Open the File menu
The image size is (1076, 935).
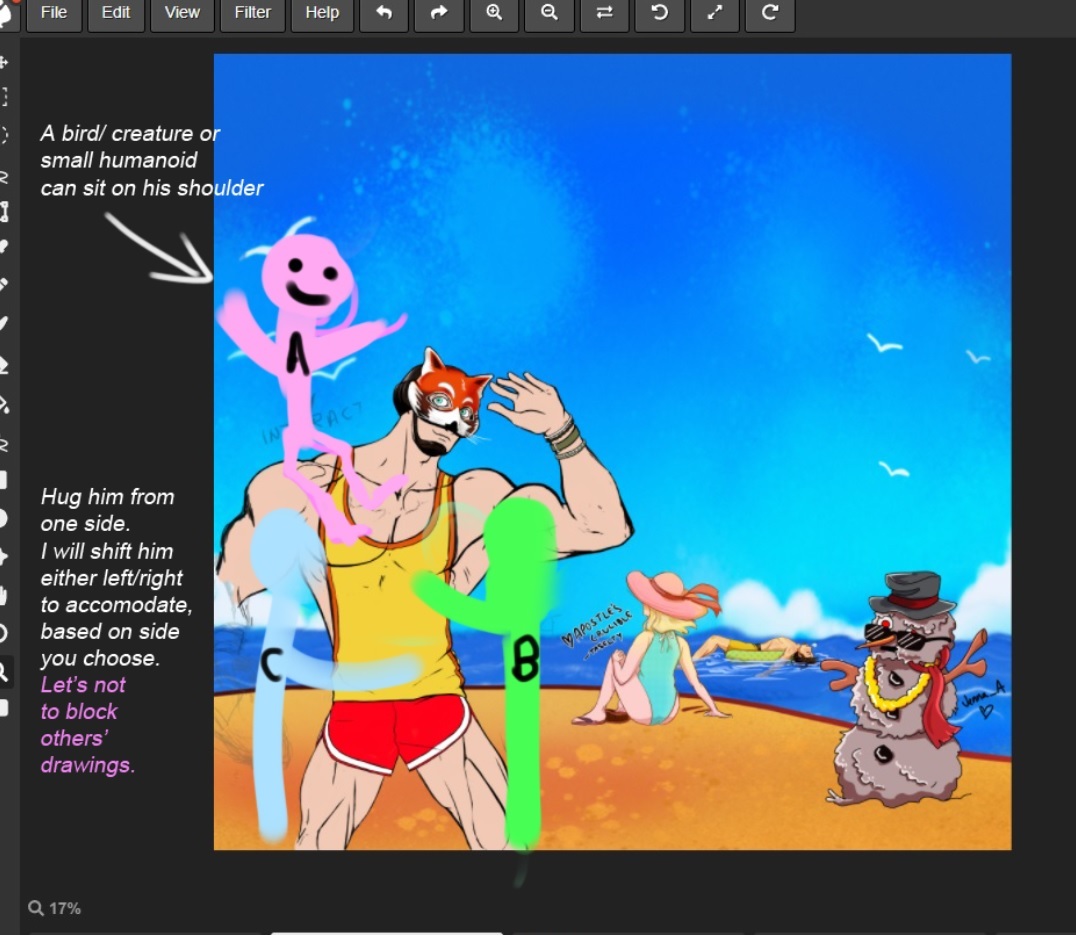pos(54,14)
